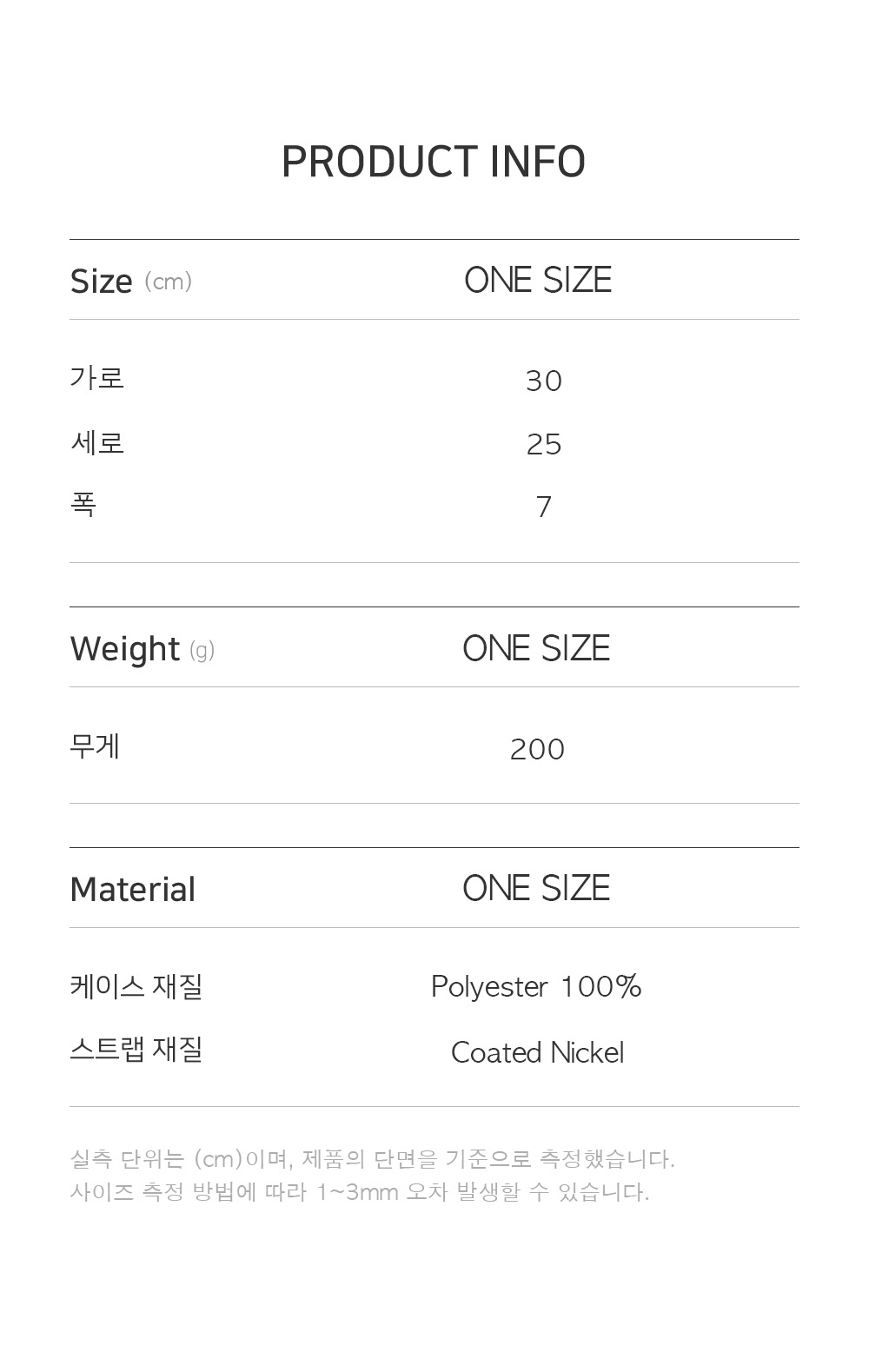The width and height of the screenshot is (869, 1372).
Task: Click the 가로 value 30
Action: click(x=544, y=381)
